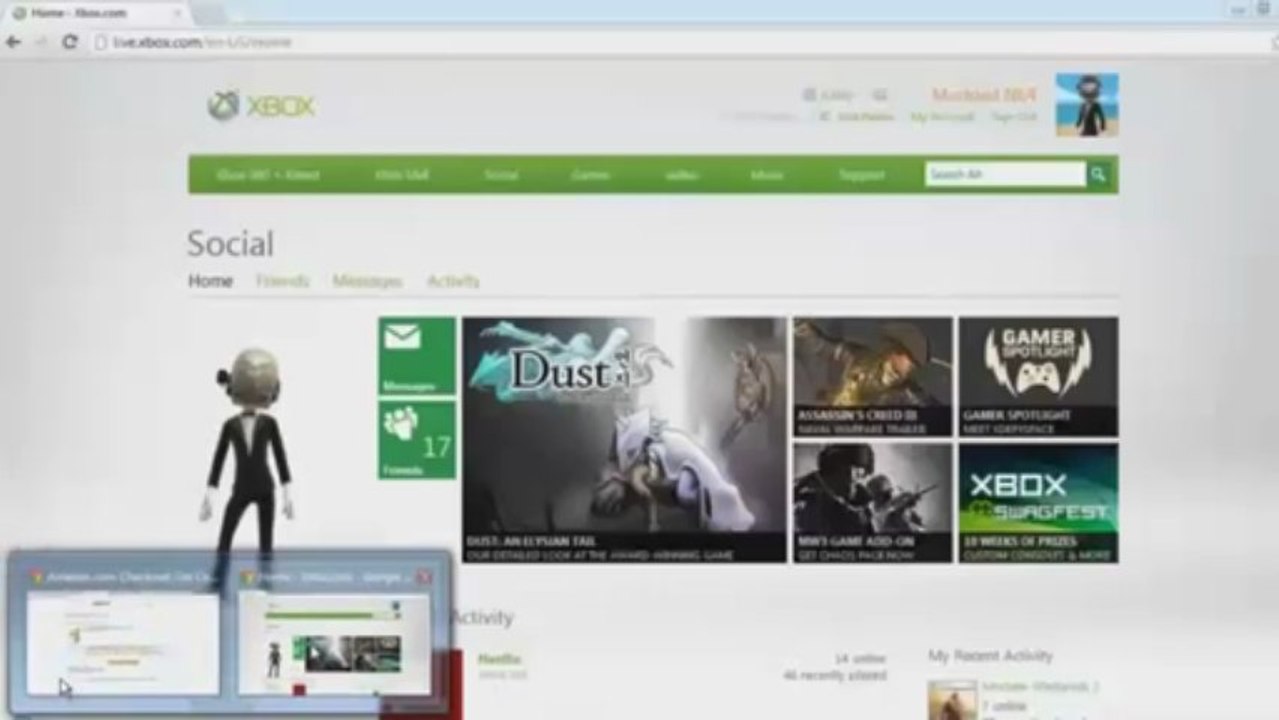The image size is (1279, 720).
Task: Open the MW3 Game Add-on tile
Action: (x=872, y=503)
